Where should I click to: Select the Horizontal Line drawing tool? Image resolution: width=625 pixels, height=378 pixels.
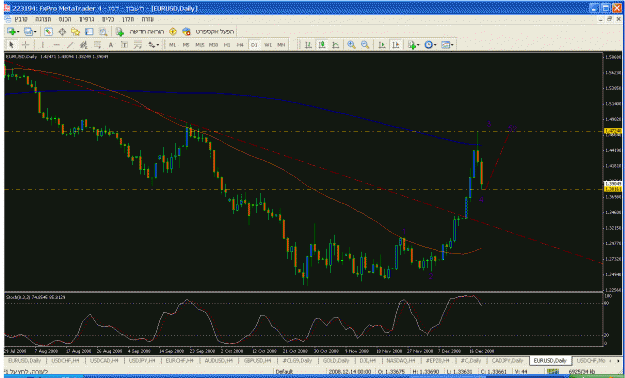tap(57, 45)
